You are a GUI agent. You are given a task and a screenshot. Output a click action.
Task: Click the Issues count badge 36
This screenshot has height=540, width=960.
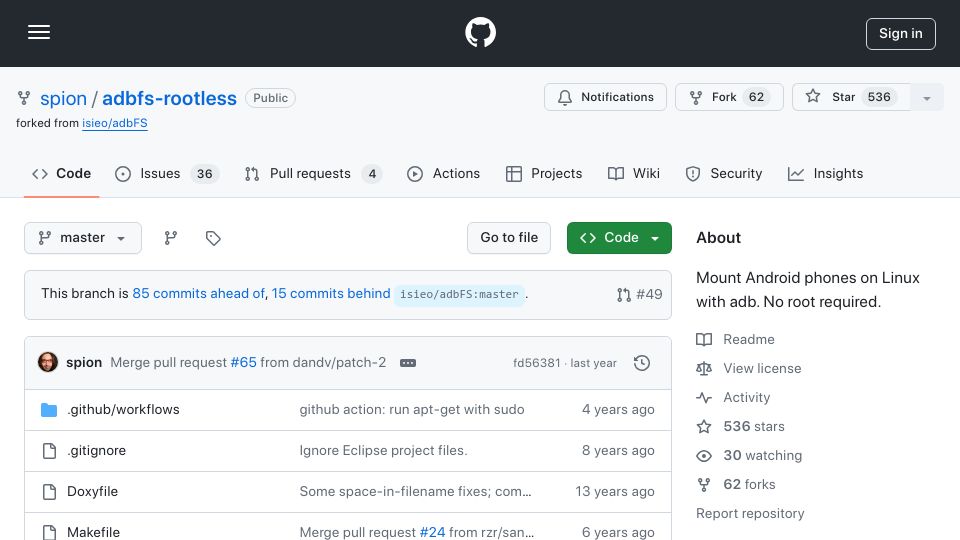[x=204, y=174]
